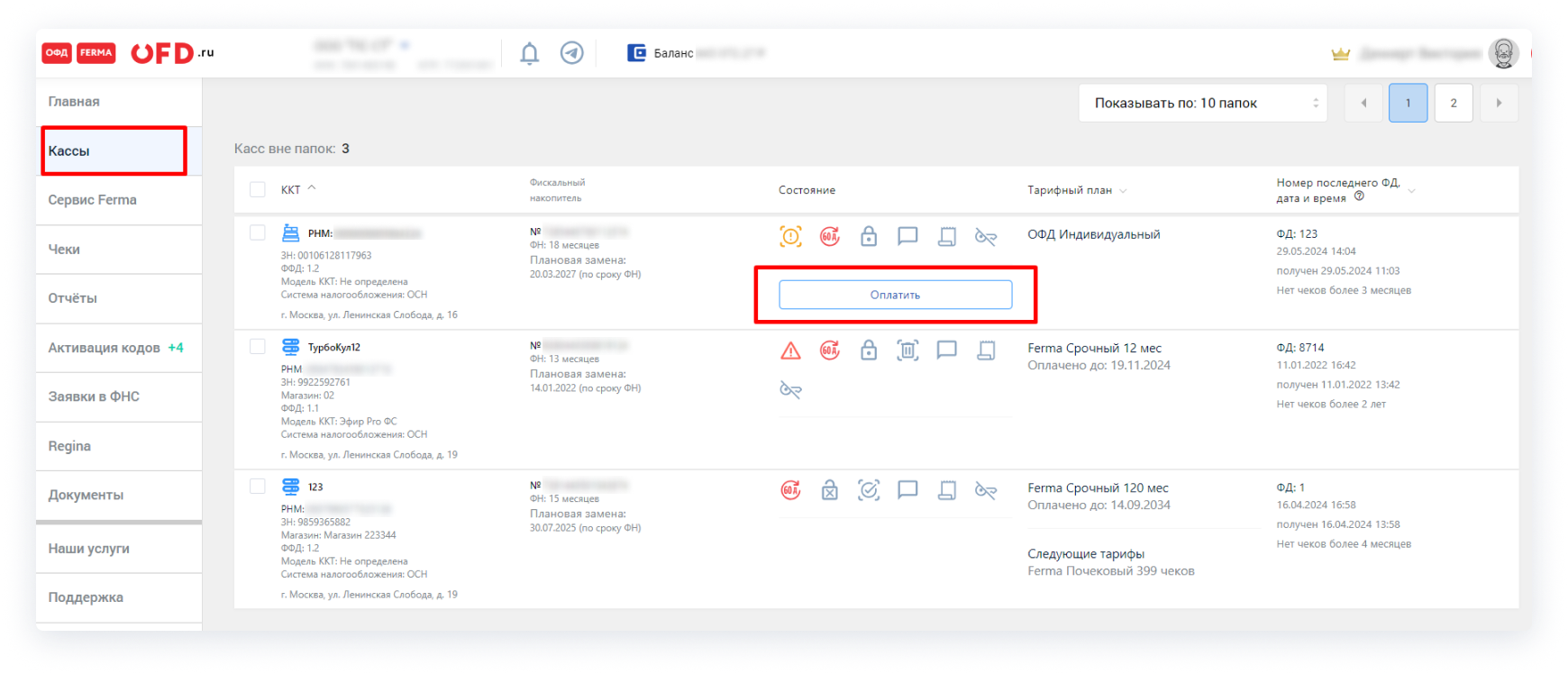The image size is (1568, 674).
Task: Click the scan check icon for register 123
Action: click(869, 490)
